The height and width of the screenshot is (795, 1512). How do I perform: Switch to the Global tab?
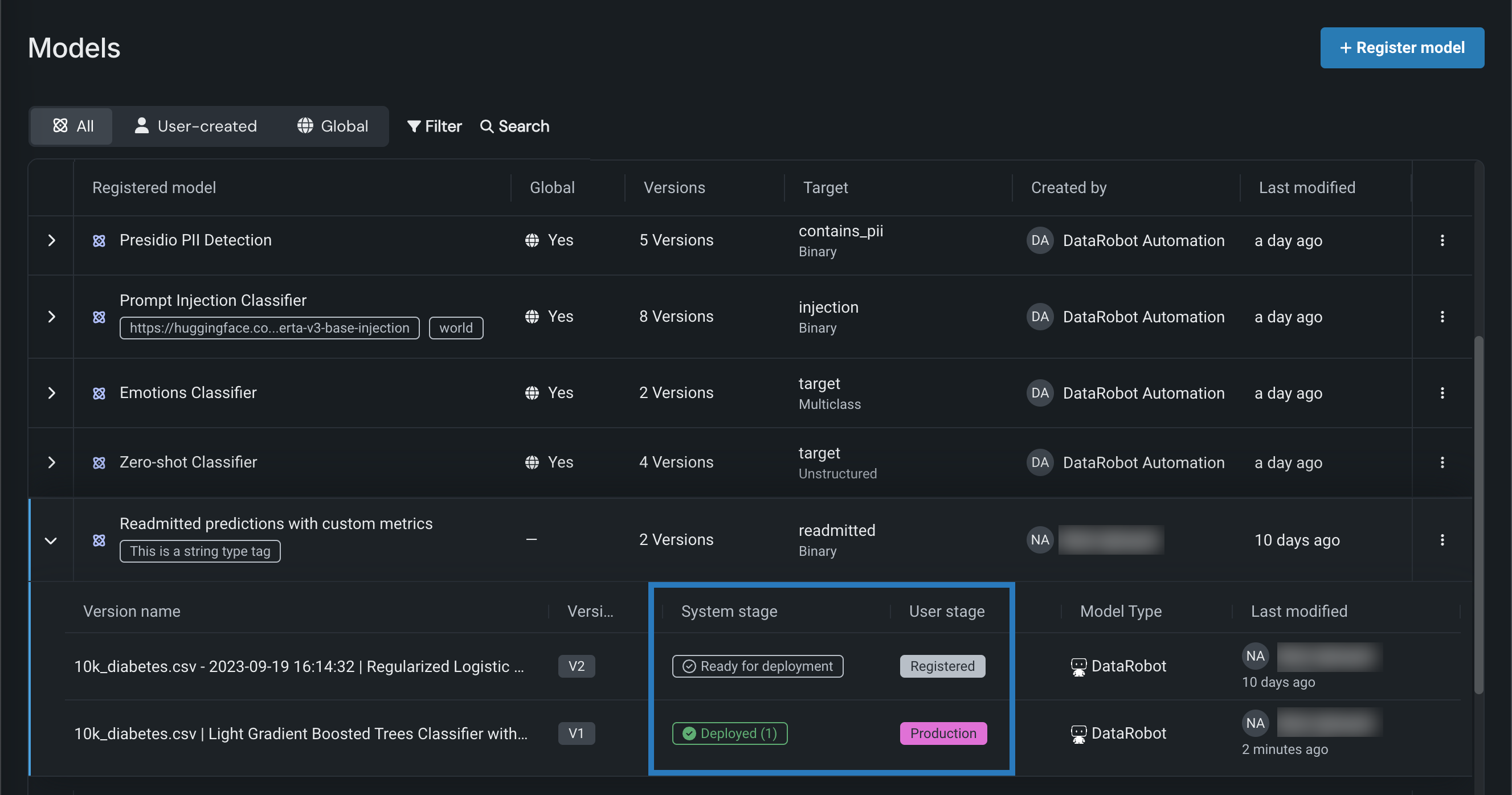point(333,126)
